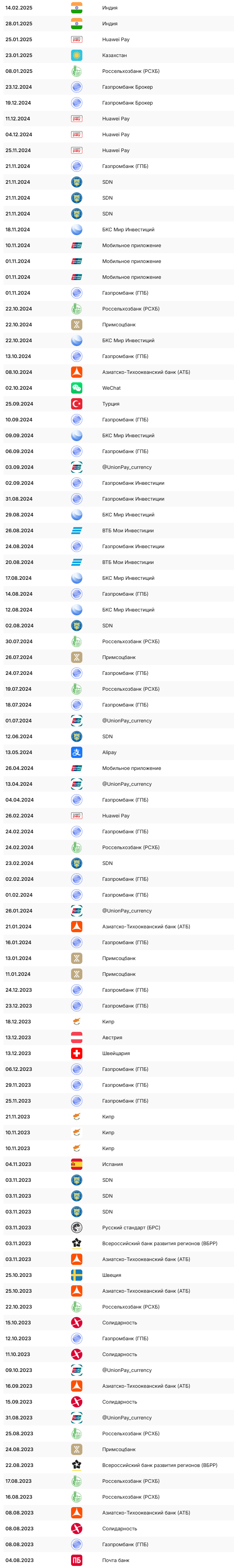Viewport: 234px width, 1568px height.
Task: Select Газпромбанк Брокер dated 23.12.2024
Action: [119, 87]
